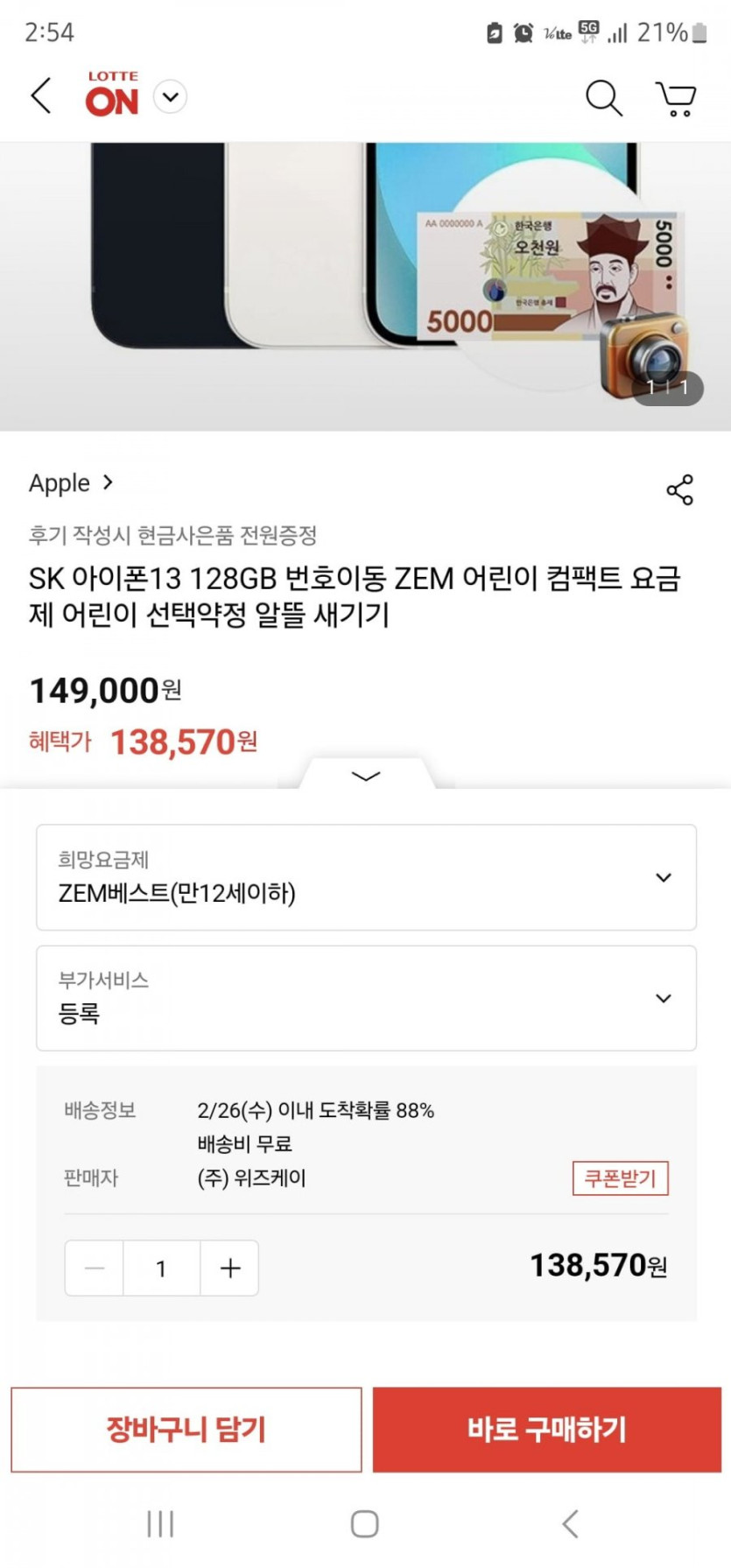
Task: Tap 바로 구매하기 buy-now button
Action: pos(547,1430)
